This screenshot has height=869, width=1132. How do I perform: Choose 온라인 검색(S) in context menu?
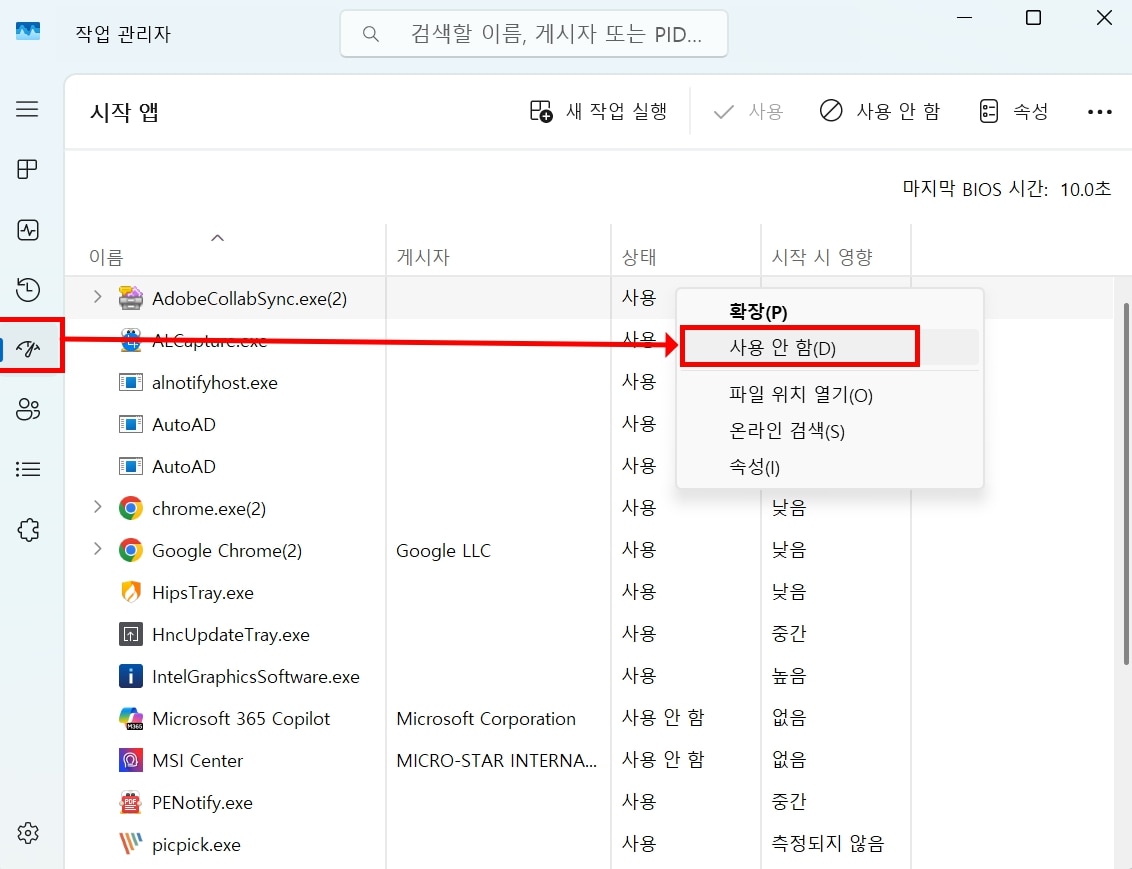787,431
